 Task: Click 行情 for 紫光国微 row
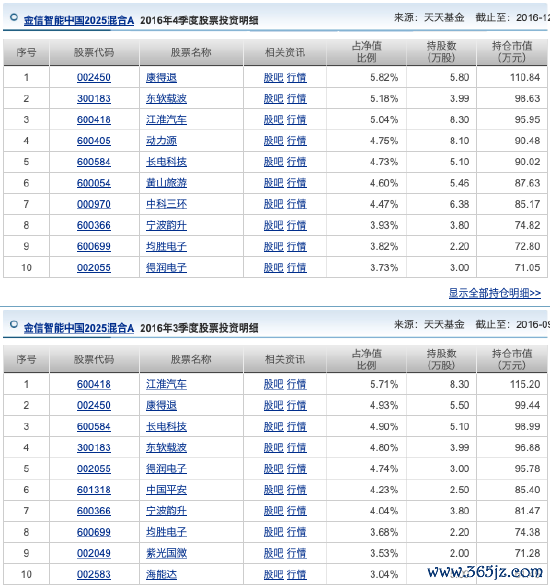click(297, 553)
